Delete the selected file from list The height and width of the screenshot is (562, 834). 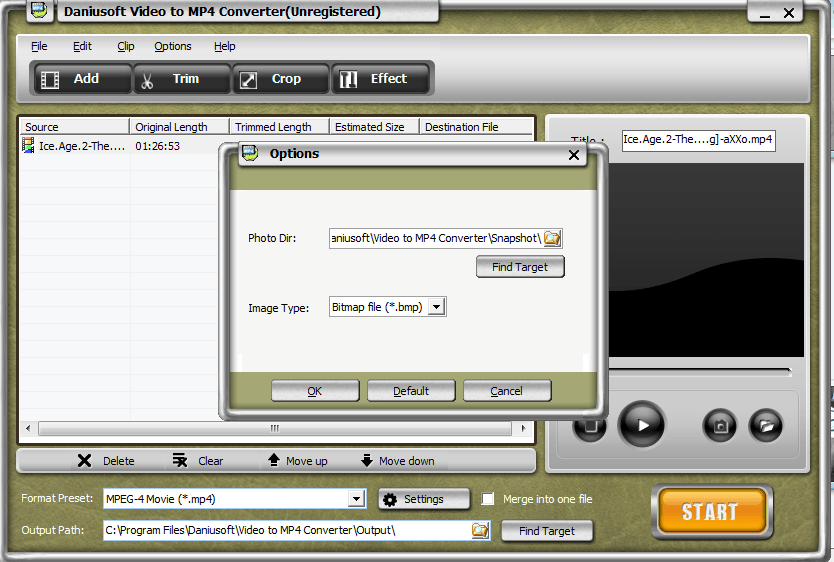point(106,461)
